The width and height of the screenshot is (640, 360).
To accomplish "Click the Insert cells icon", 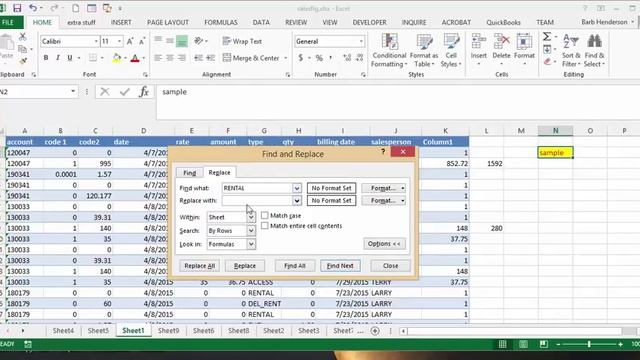I will 478,42.
